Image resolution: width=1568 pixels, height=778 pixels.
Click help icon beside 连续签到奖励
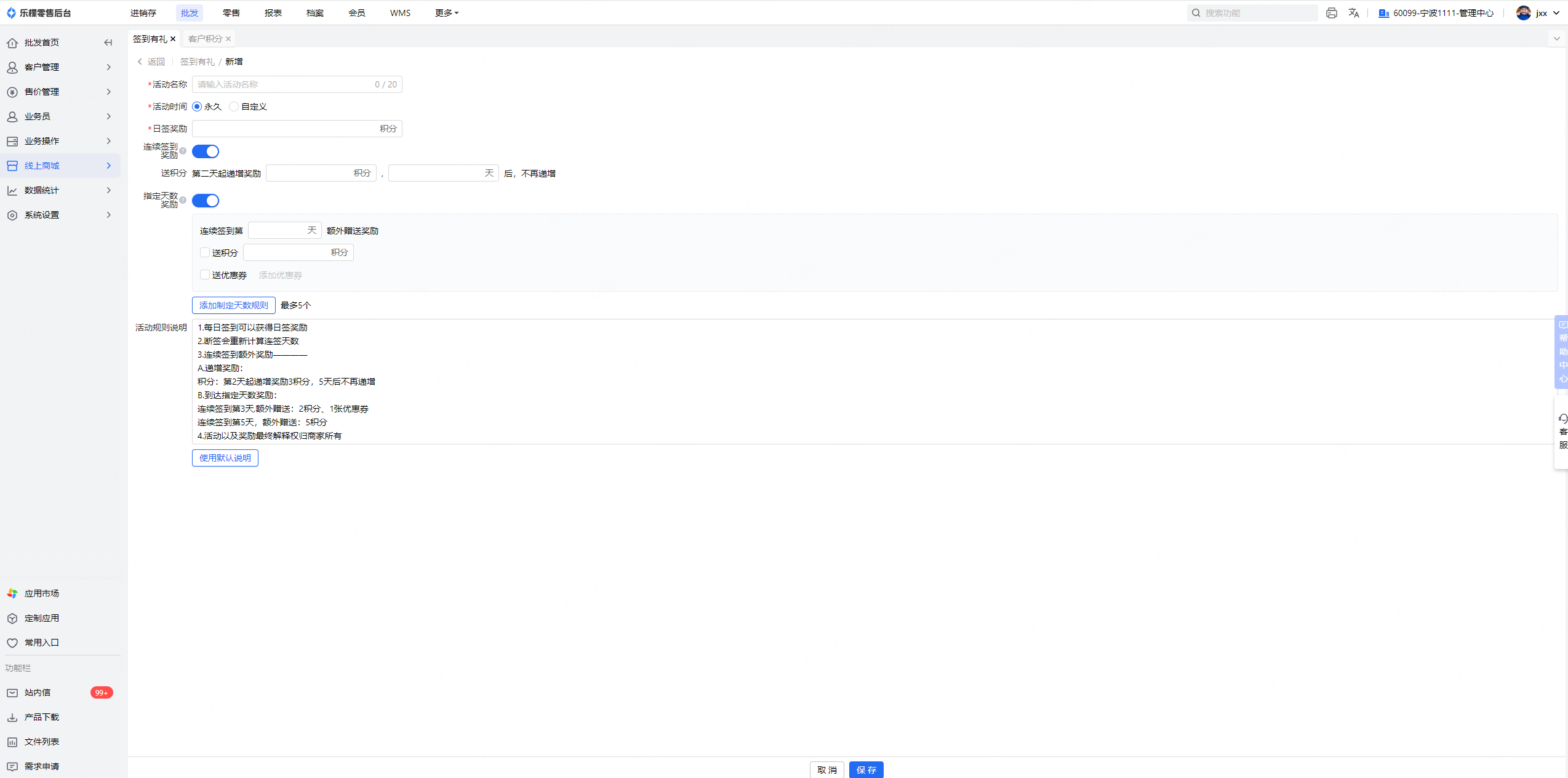[183, 151]
